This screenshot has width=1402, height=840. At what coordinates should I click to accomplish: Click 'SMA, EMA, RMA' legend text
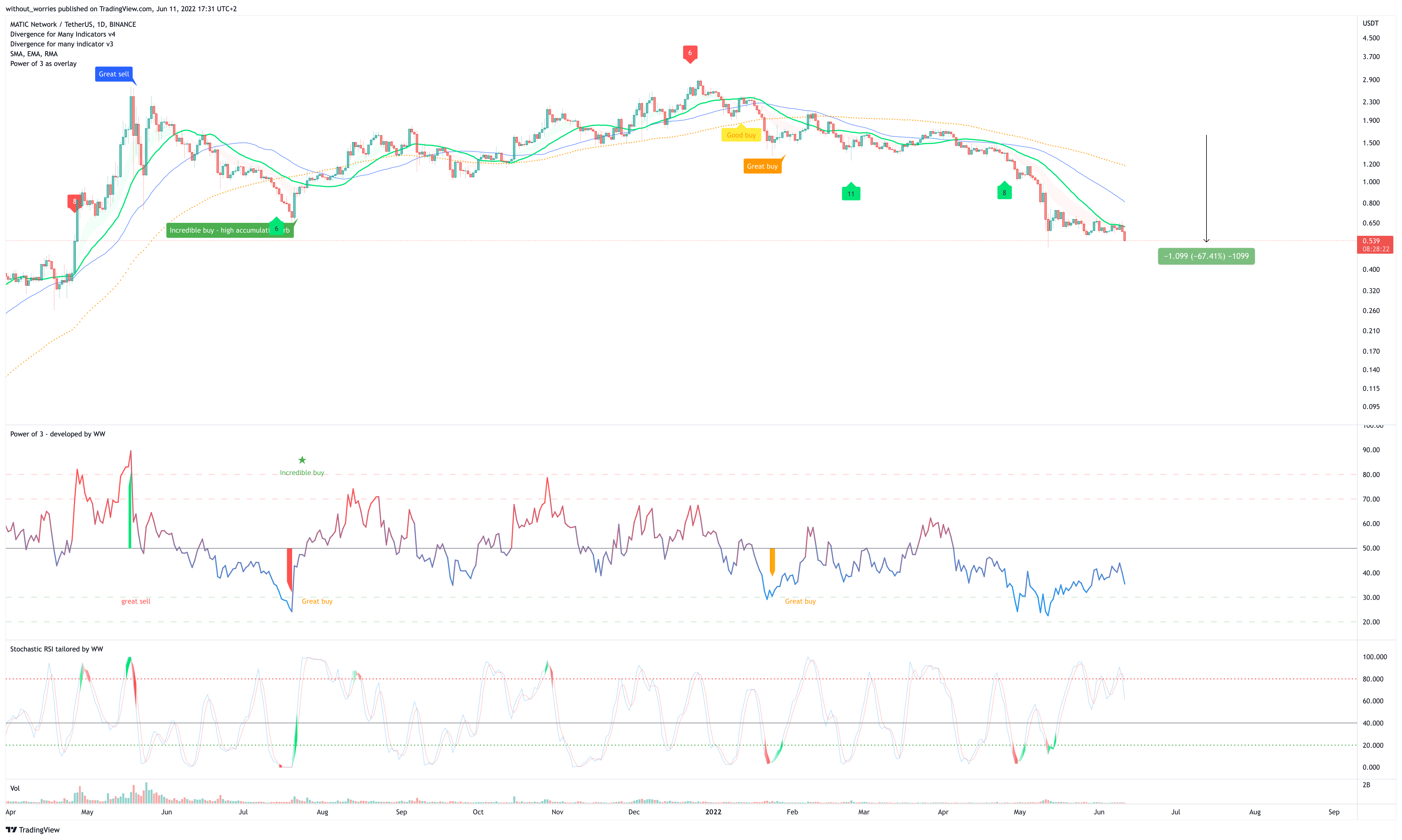34,54
